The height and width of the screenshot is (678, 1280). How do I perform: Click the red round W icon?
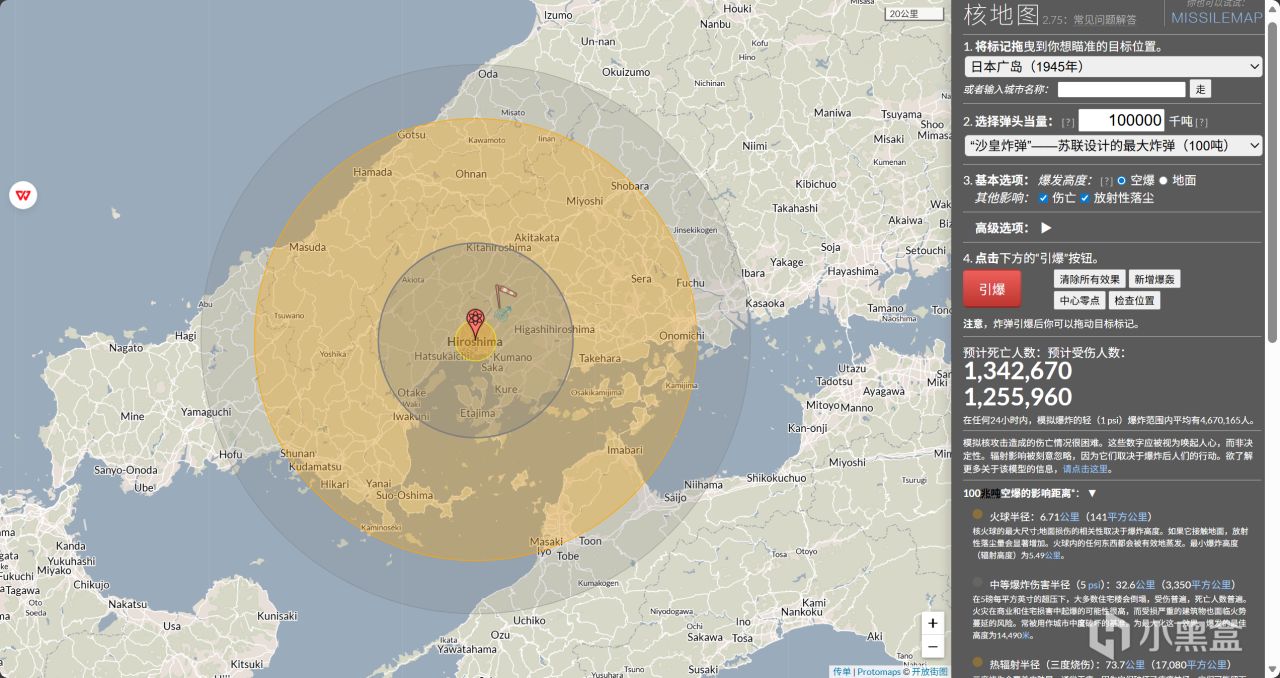[23, 195]
